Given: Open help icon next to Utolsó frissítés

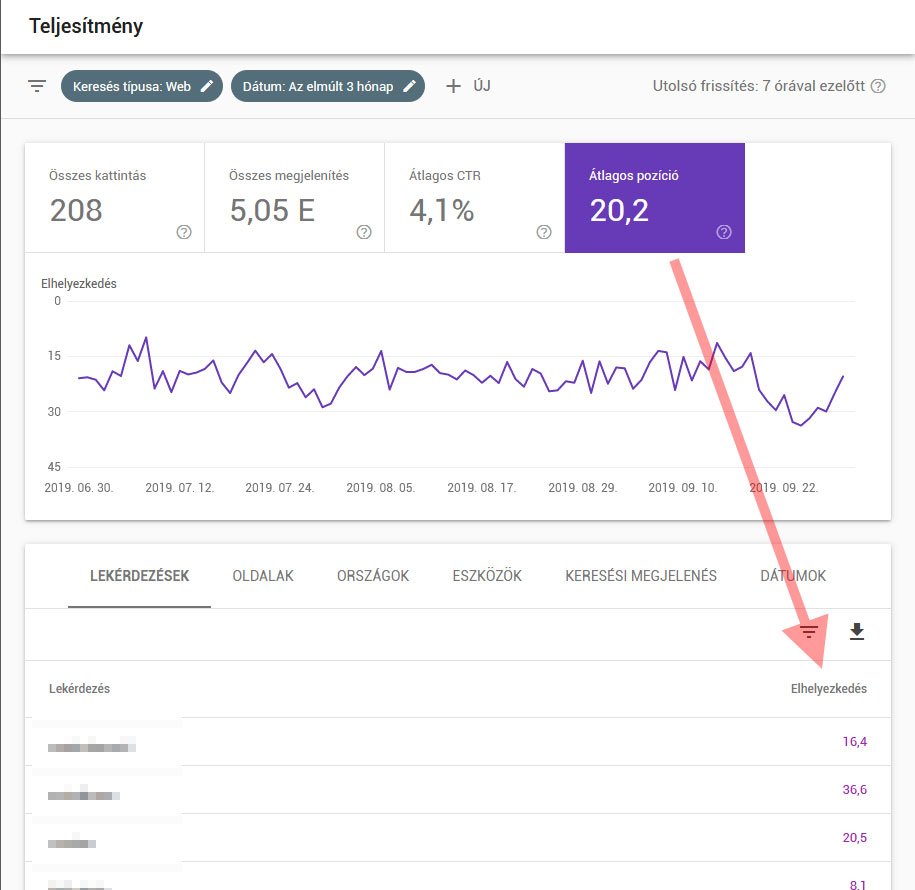Looking at the screenshot, I should 878,86.
